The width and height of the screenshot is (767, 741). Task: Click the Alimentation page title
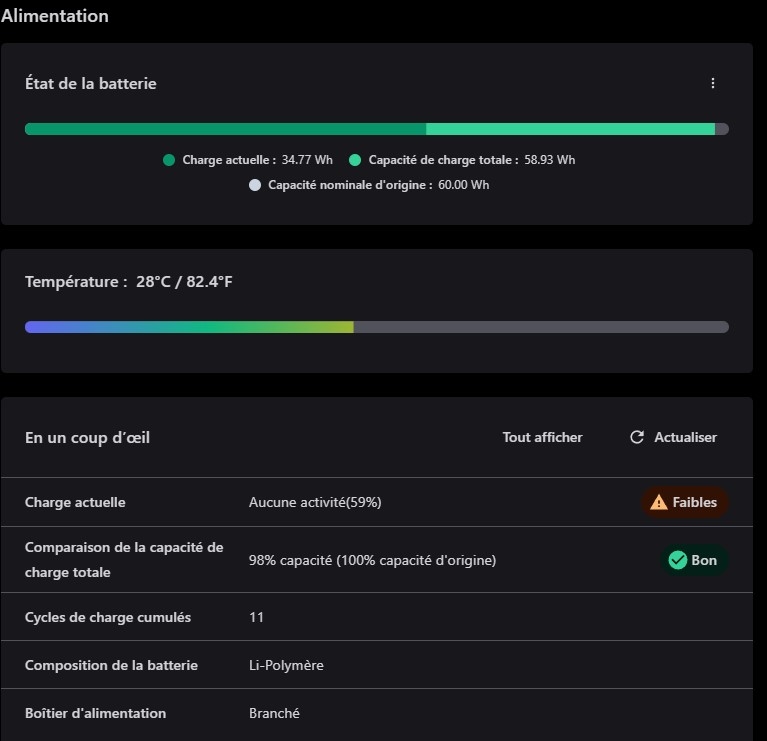55,16
